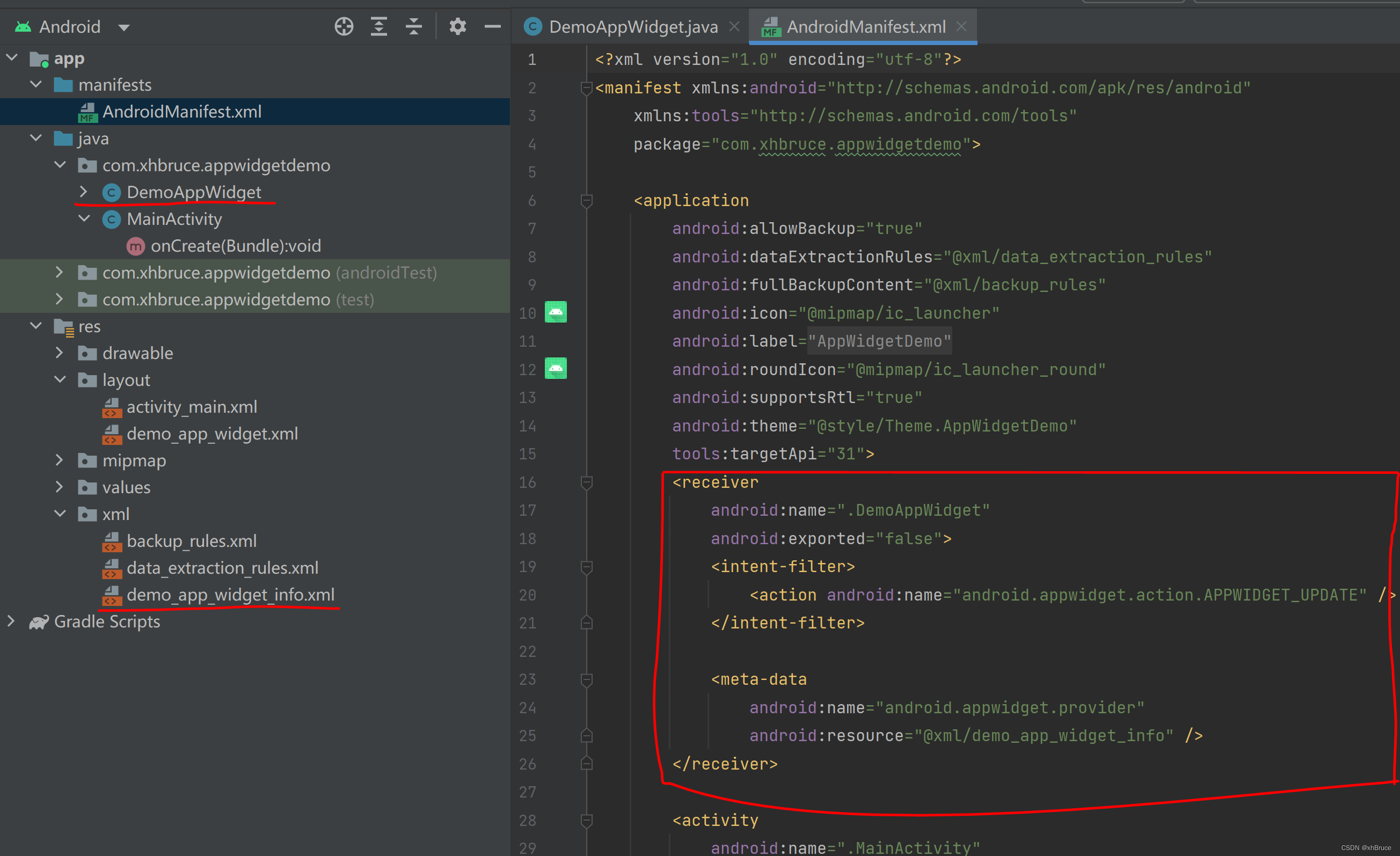Expand the Gradle Scripts node
Image resolution: width=1400 pixels, height=856 pixels.
[x=11, y=621]
